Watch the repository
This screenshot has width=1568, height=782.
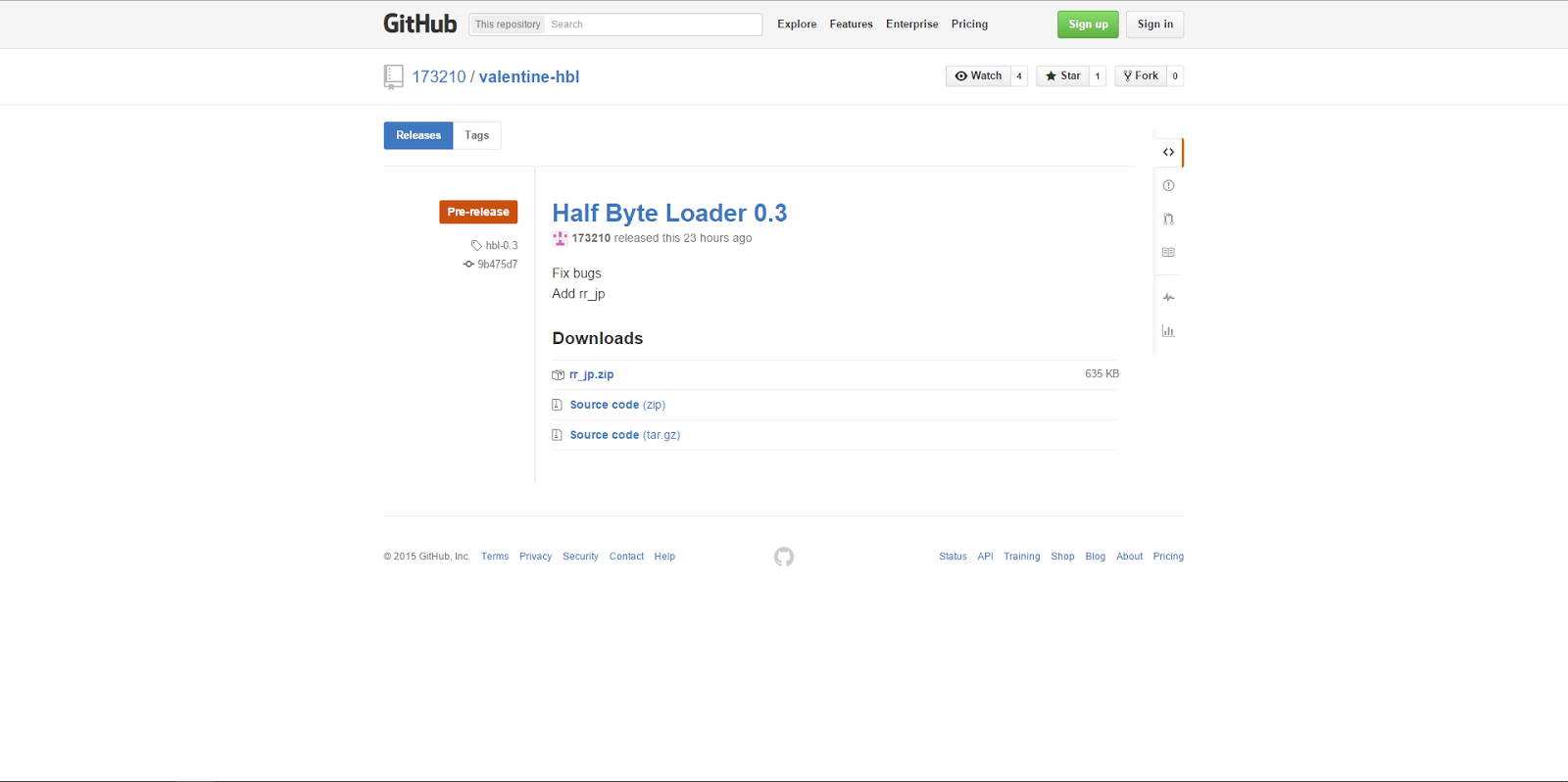[978, 75]
